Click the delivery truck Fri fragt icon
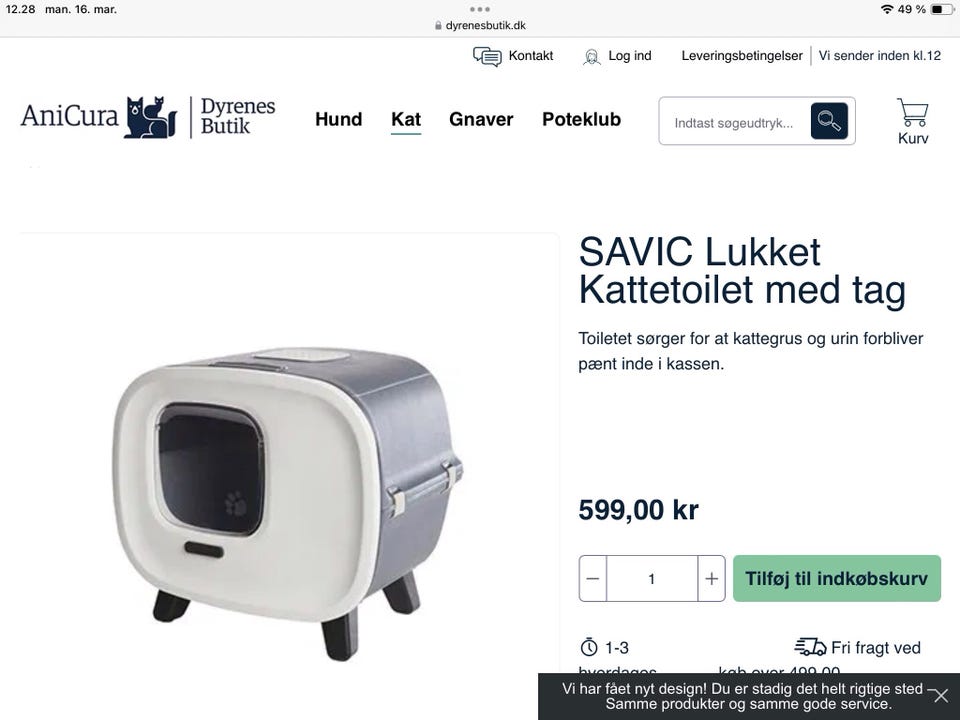 coord(810,647)
